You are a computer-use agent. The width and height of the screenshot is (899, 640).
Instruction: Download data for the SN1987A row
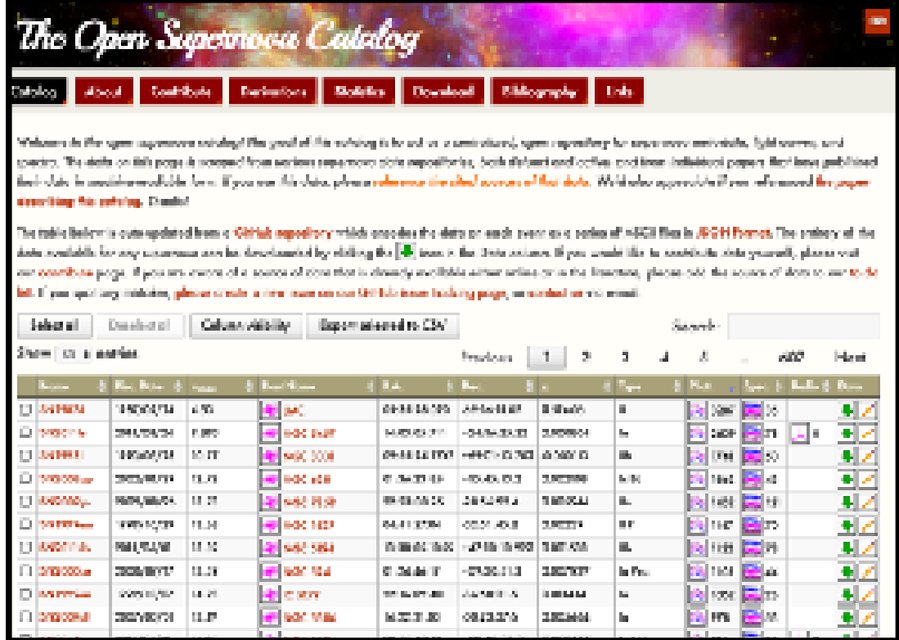tap(846, 411)
